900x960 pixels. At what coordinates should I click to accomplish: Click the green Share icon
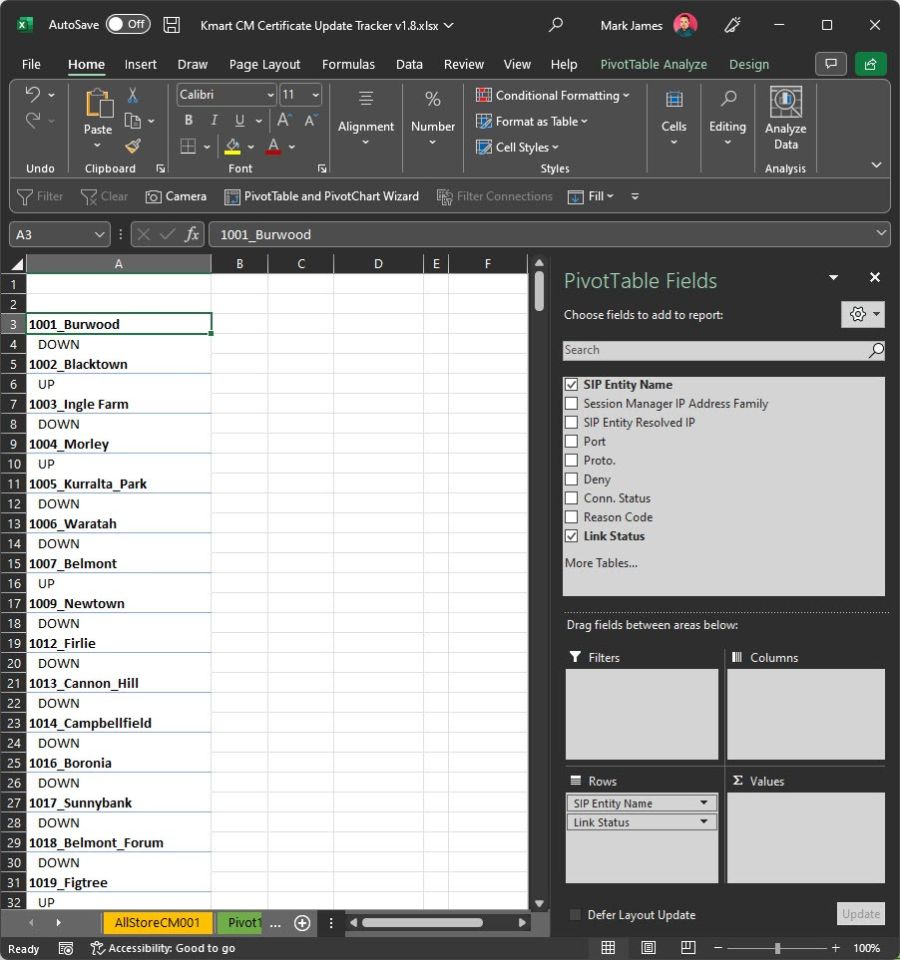point(870,64)
